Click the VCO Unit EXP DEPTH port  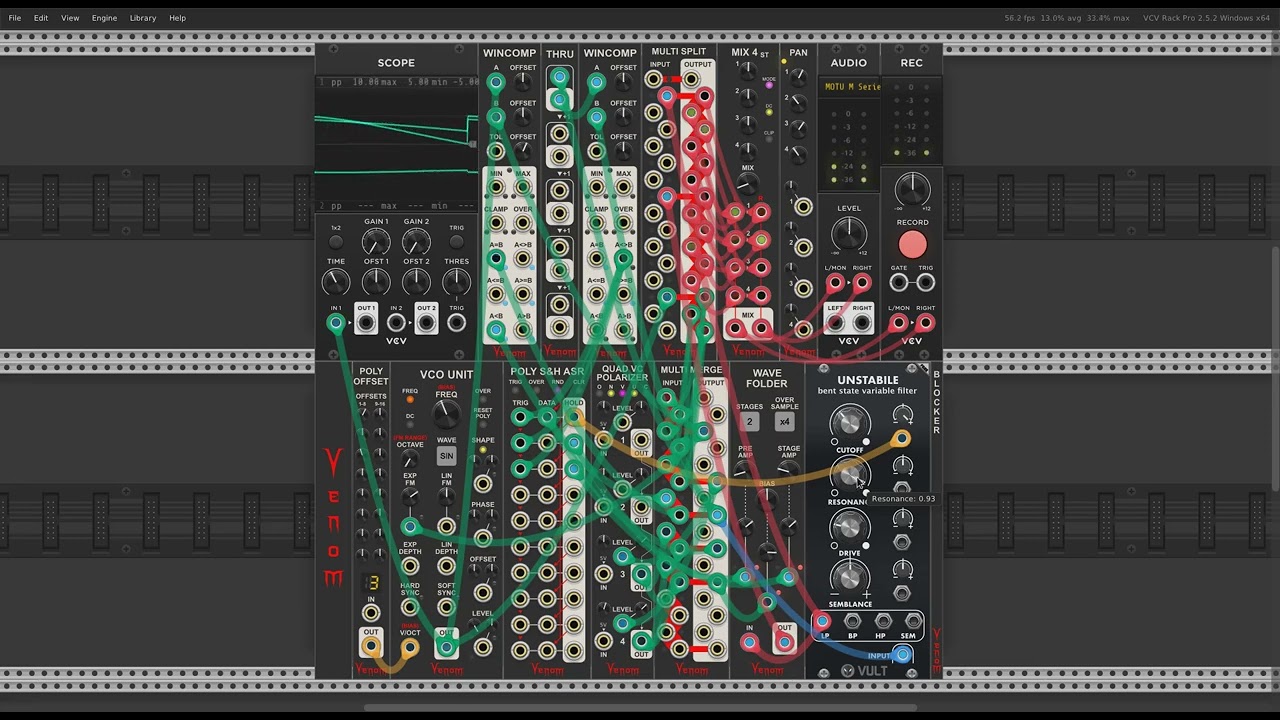click(x=409, y=566)
